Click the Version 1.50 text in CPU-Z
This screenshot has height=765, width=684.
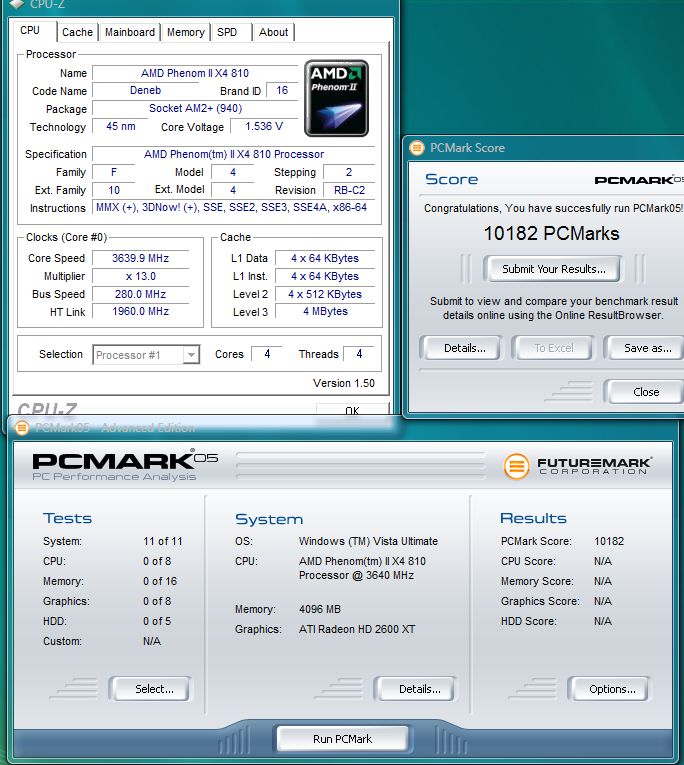tap(344, 383)
